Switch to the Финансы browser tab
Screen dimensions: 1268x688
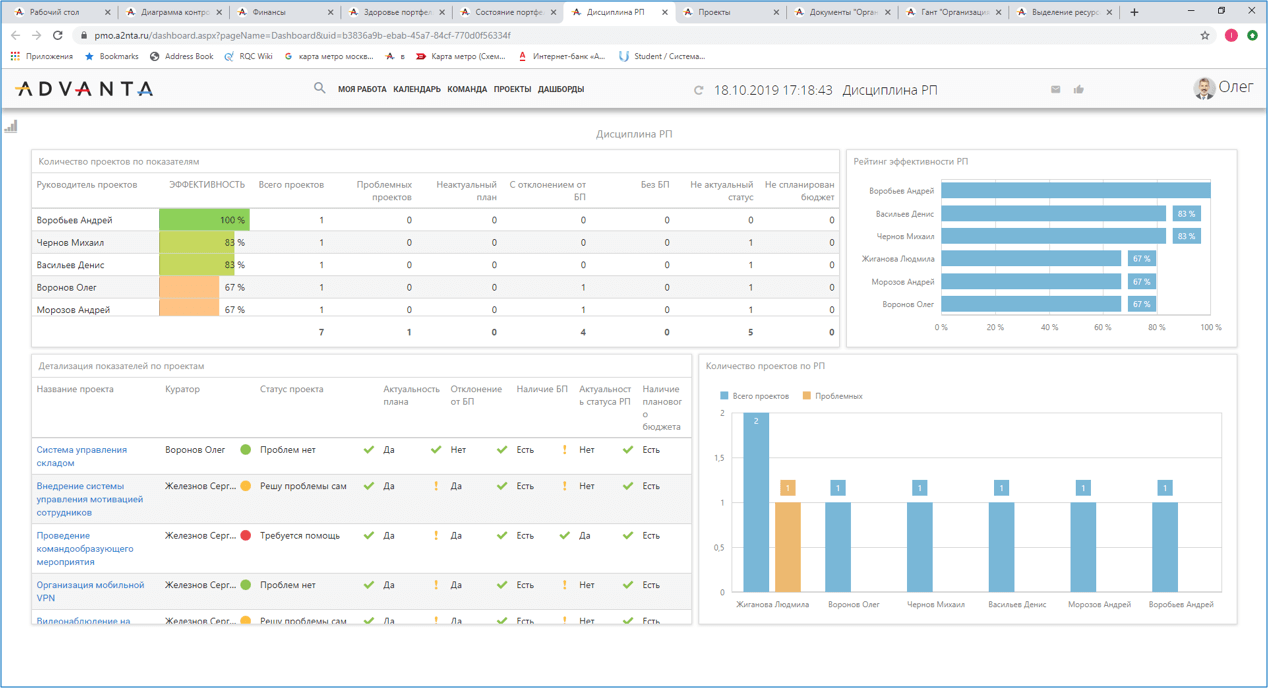point(285,12)
